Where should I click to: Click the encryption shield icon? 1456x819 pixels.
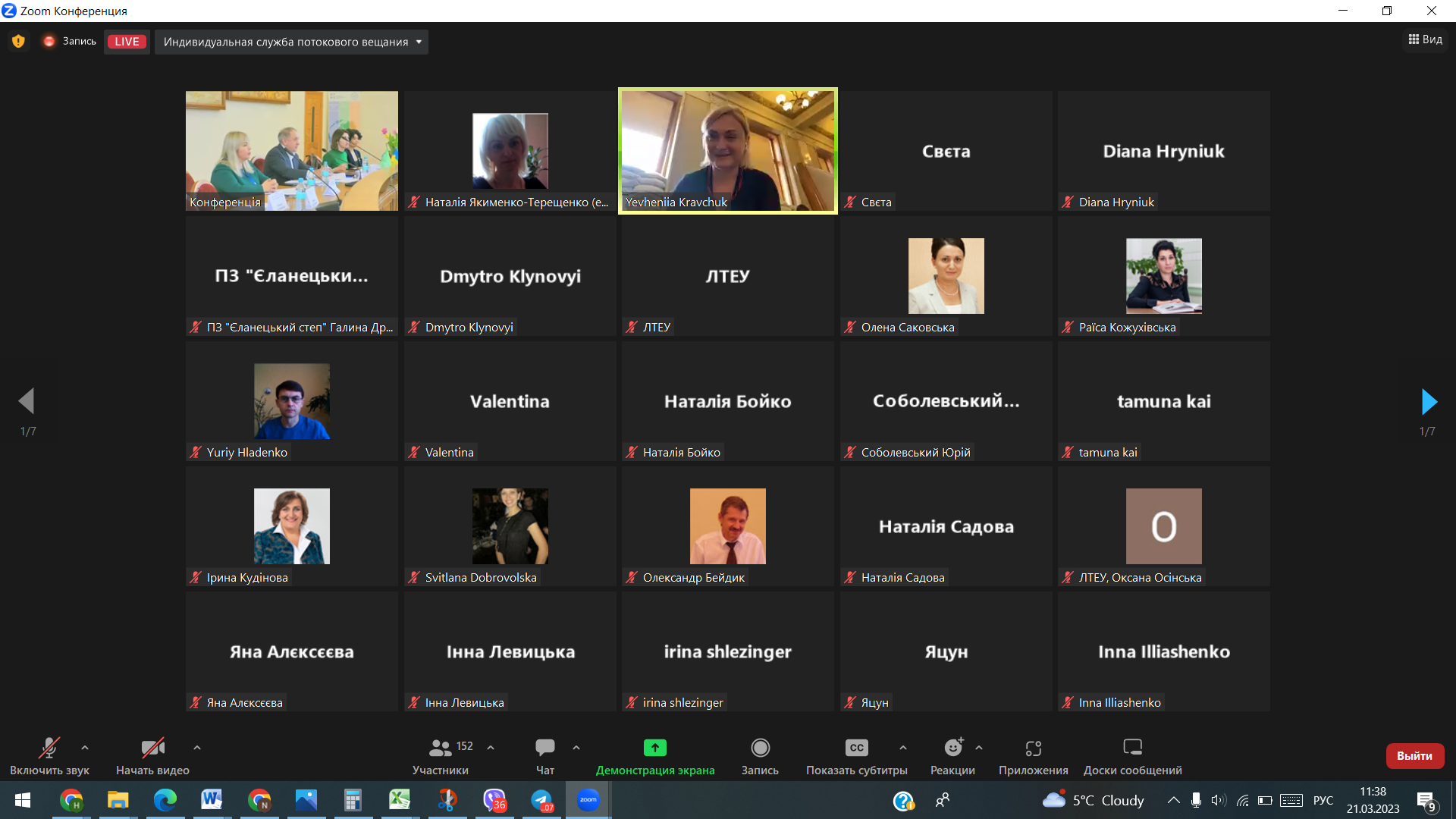pyautogui.click(x=18, y=42)
